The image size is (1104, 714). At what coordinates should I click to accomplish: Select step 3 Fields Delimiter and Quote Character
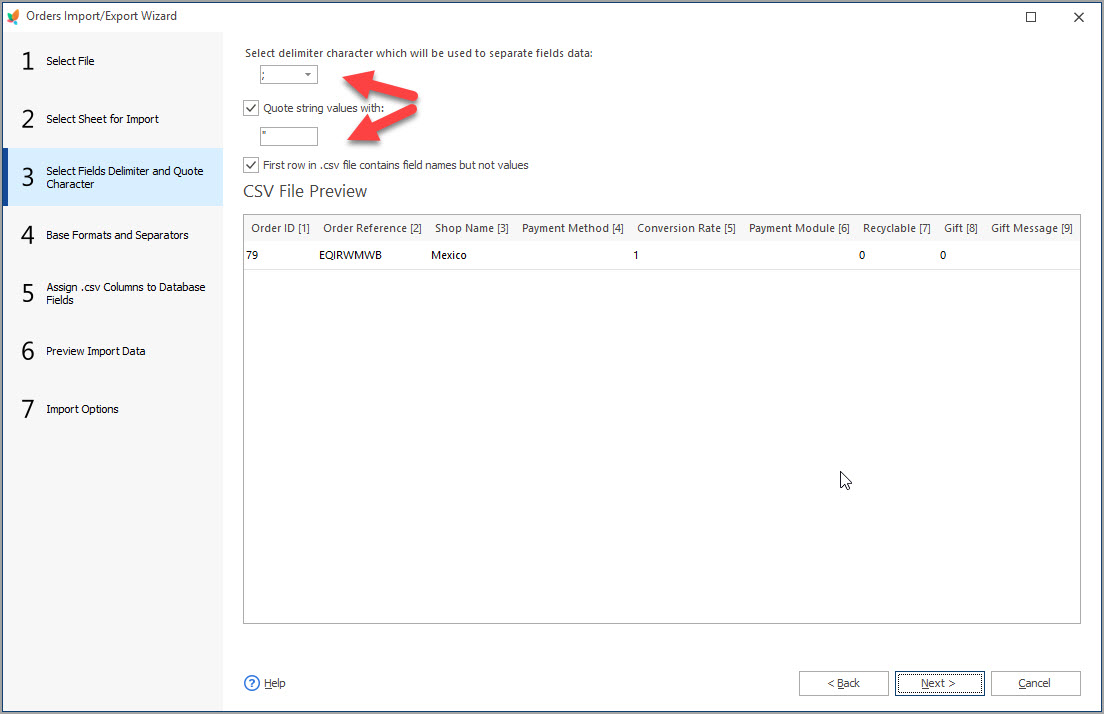pos(113,177)
